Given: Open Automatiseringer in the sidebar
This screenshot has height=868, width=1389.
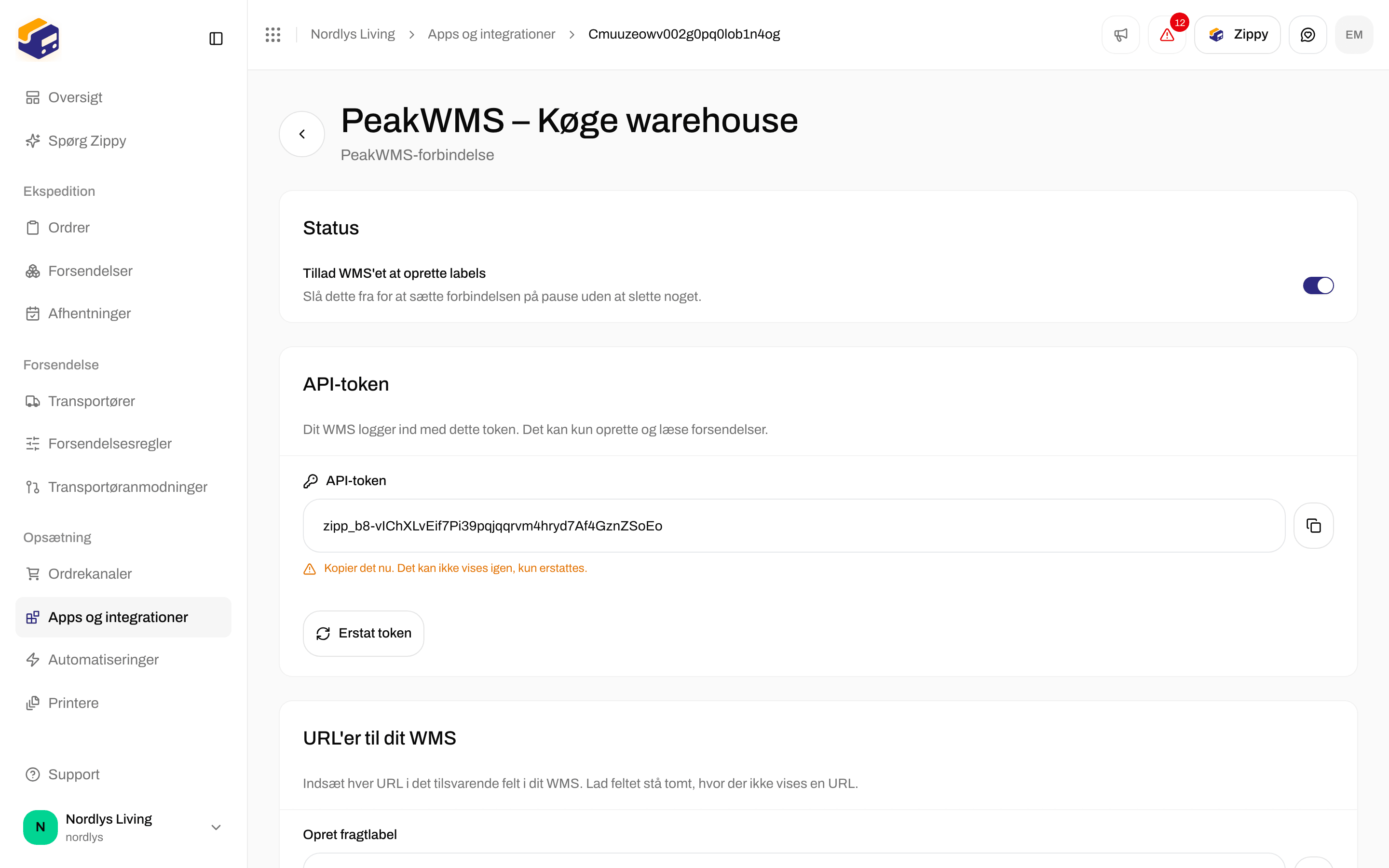Looking at the screenshot, I should pos(123,660).
